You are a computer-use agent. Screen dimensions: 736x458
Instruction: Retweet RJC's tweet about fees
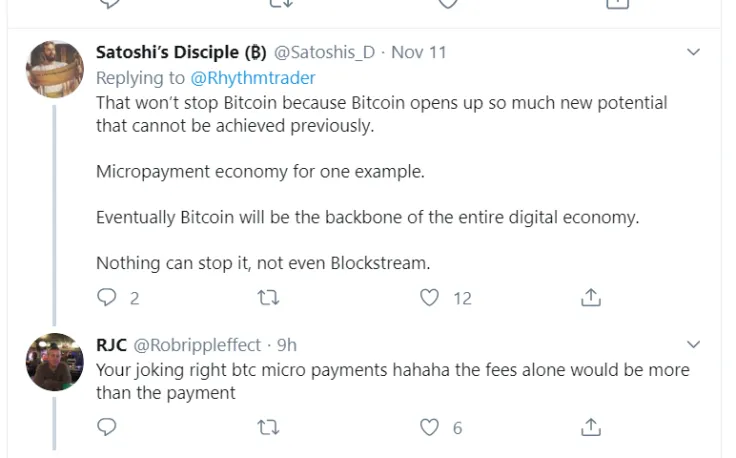click(268, 427)
